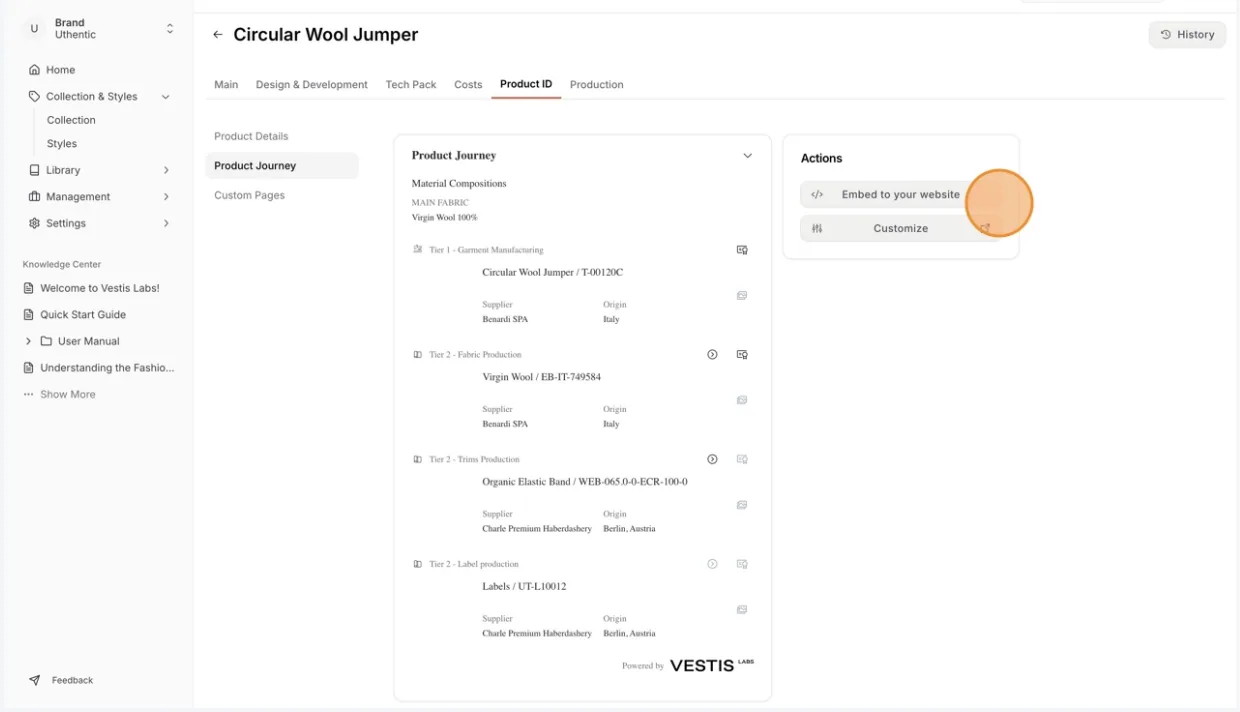
Task: Click the Feedback link
Action: (x=72, y=680)
